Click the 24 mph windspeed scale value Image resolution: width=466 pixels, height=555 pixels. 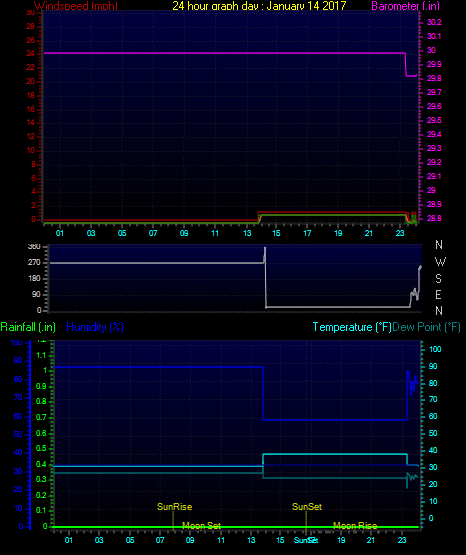pos(31,53)
